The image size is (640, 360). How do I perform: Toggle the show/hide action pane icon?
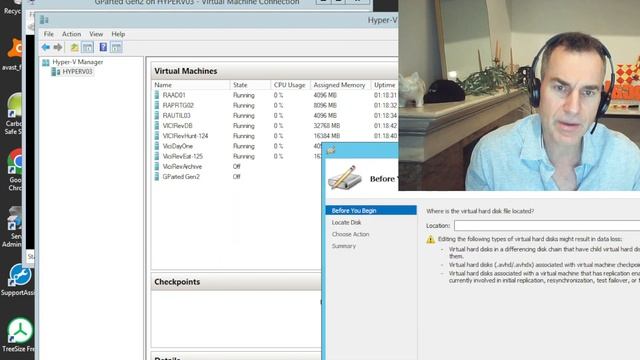coord(116,47)
